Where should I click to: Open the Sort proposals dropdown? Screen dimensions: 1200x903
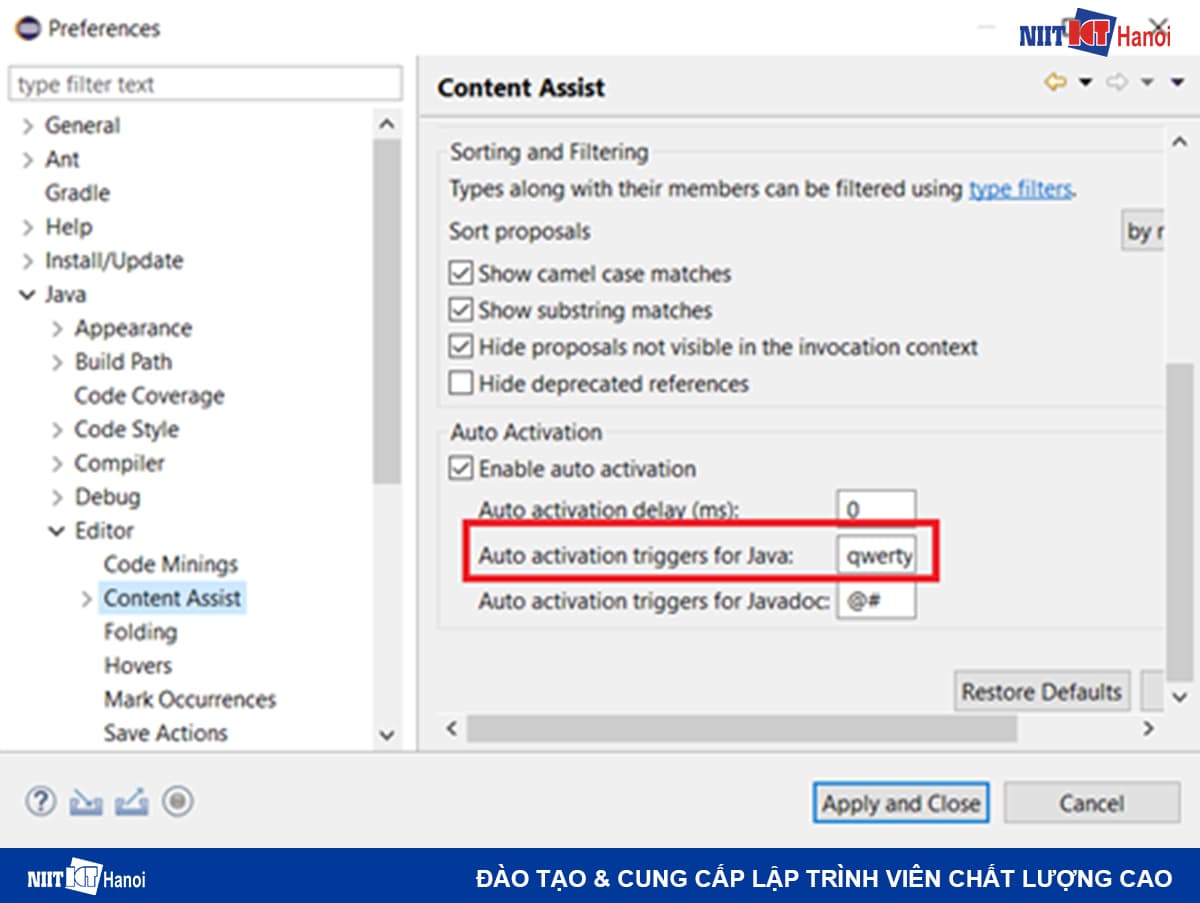point(1140,232)
